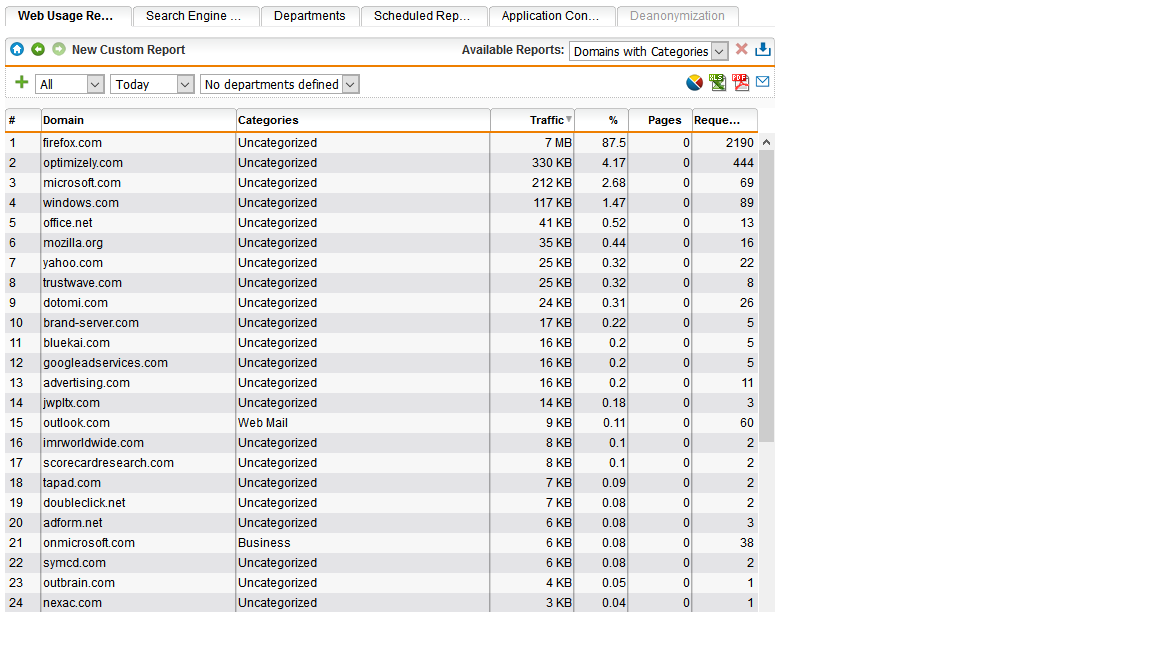The width and height of the screenshot is (1152, 648).
Task: Select mozilla.org domain
Action: (73, 243)
